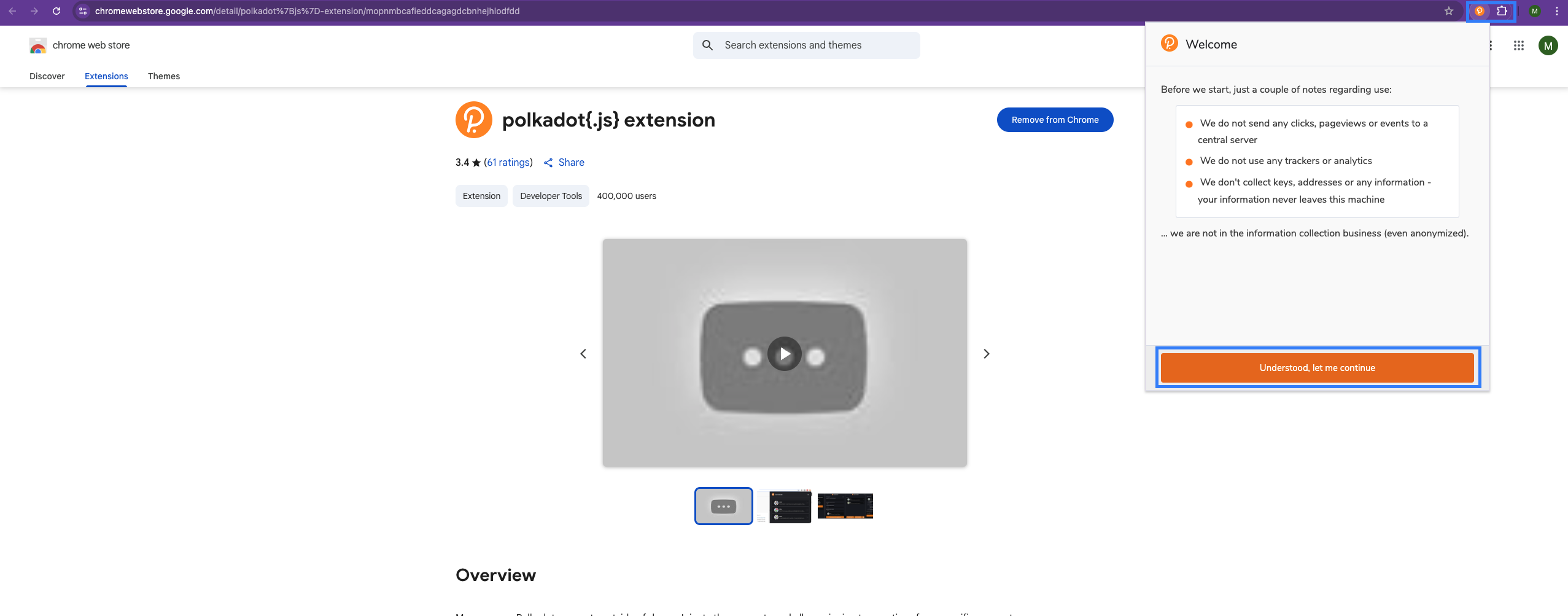Click the Developer Tools category chip
The width and height of the screenshot is (1568, 616).
[551, 196]
